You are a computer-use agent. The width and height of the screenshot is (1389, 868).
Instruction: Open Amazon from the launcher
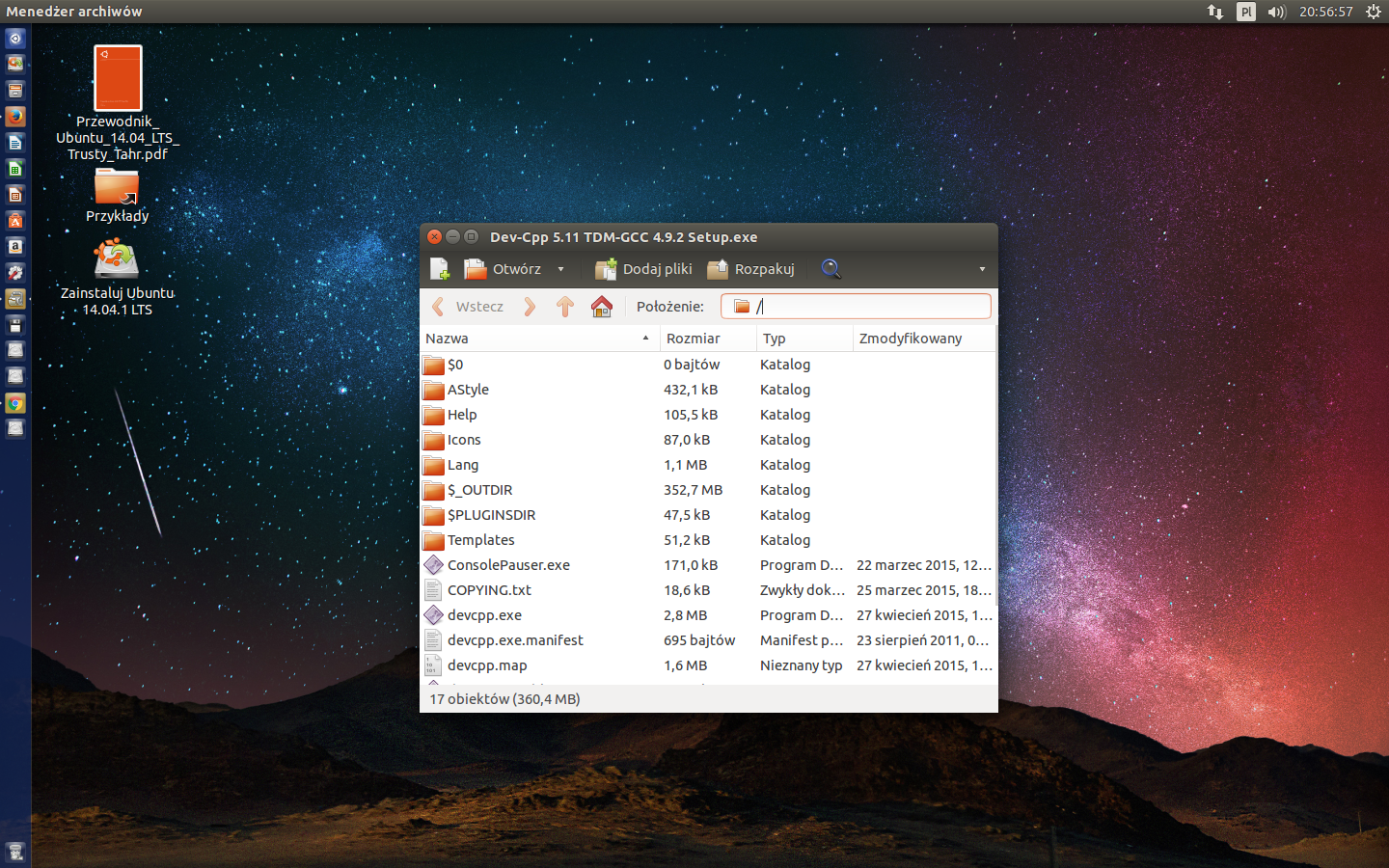tap(15, 247)
